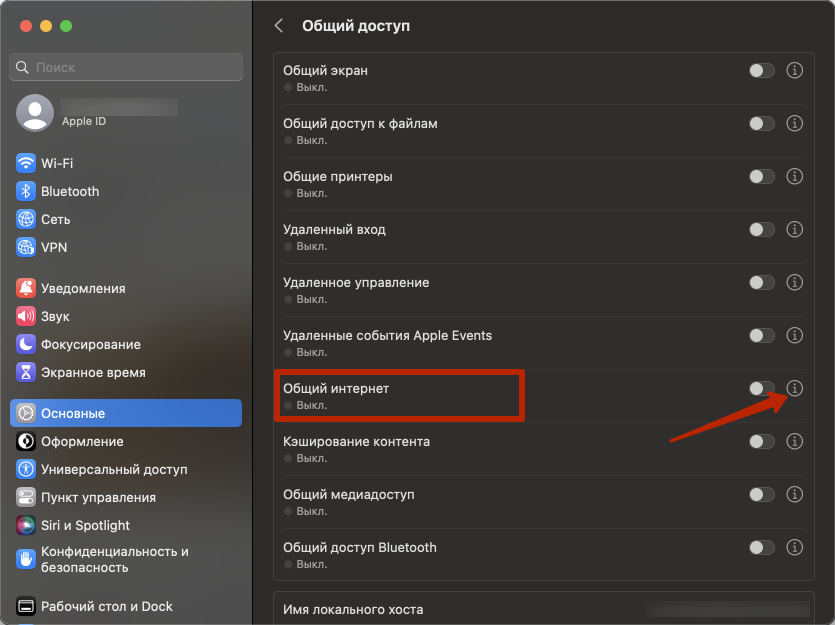Open info for Общие принтеры
This screenshot has width=835, height=625.
tap(795, 176)
